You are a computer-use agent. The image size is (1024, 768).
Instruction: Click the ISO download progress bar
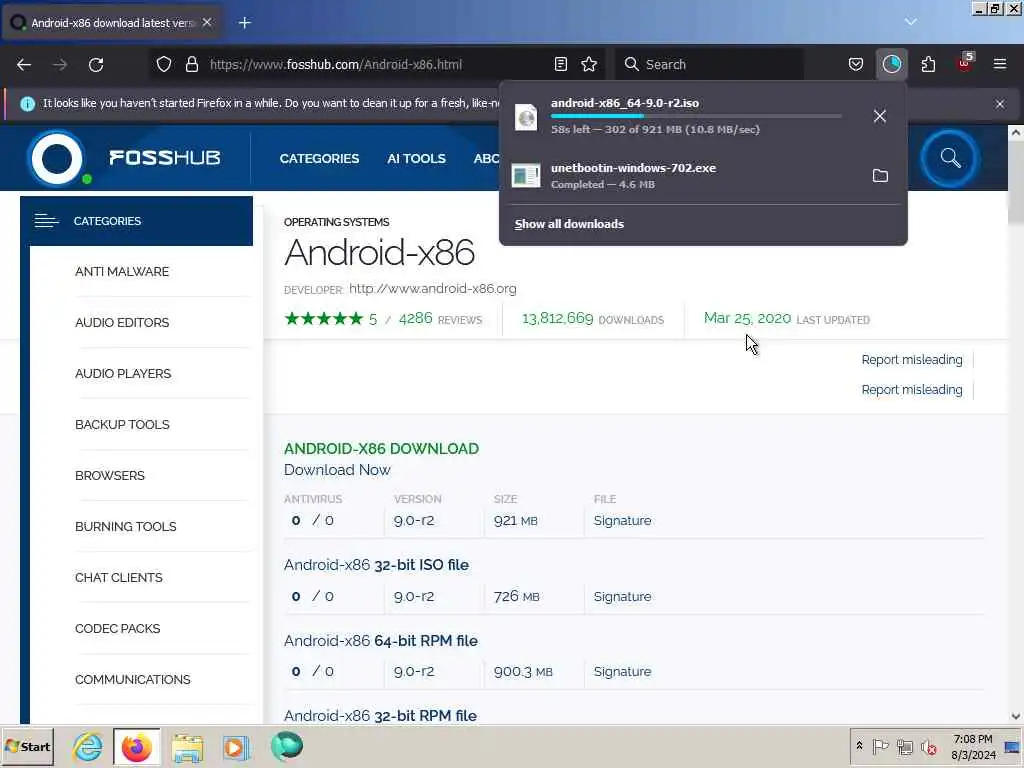click(696, 116)
